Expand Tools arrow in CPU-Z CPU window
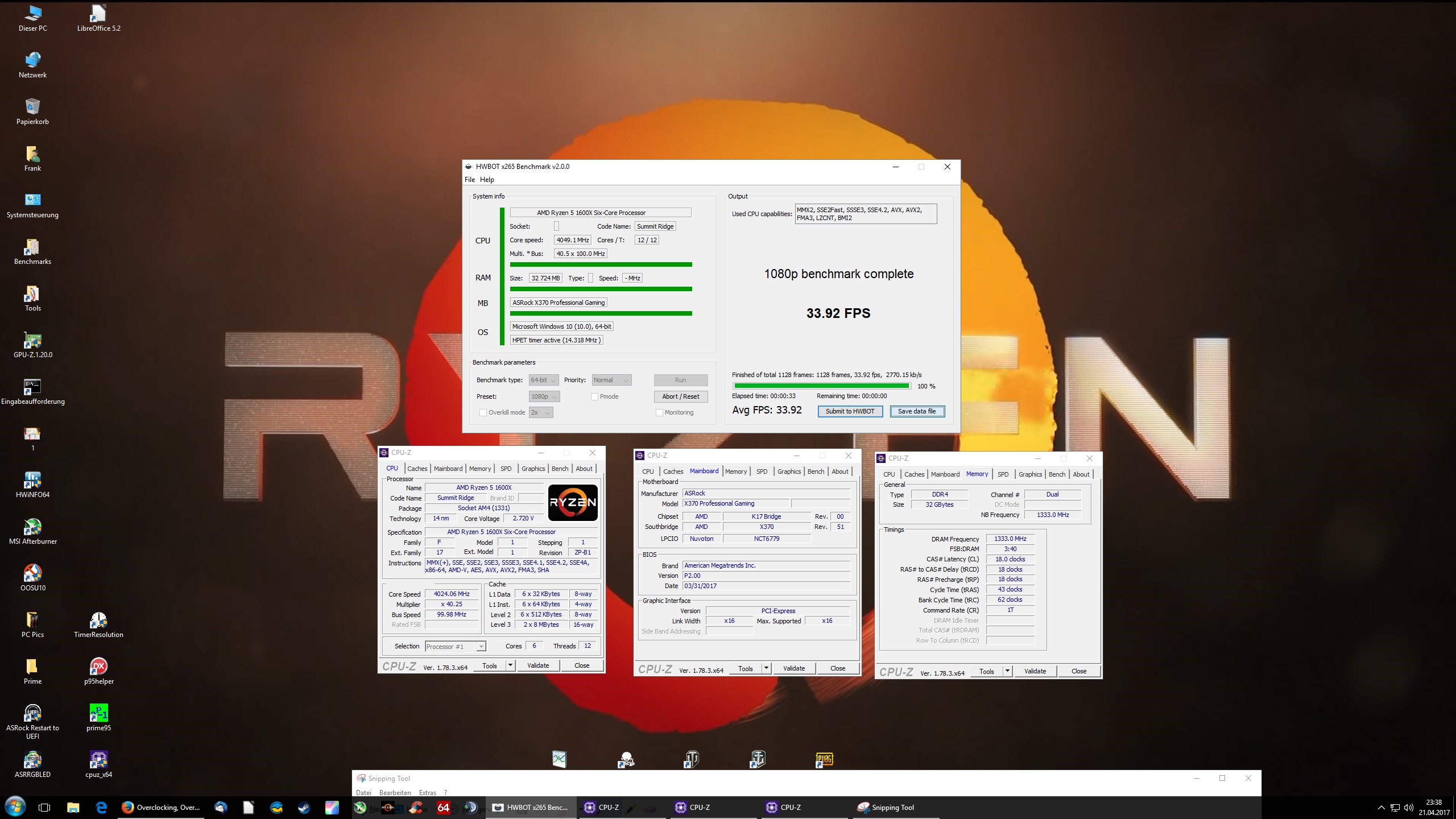 pyautogui.click(x=510, y=665)
